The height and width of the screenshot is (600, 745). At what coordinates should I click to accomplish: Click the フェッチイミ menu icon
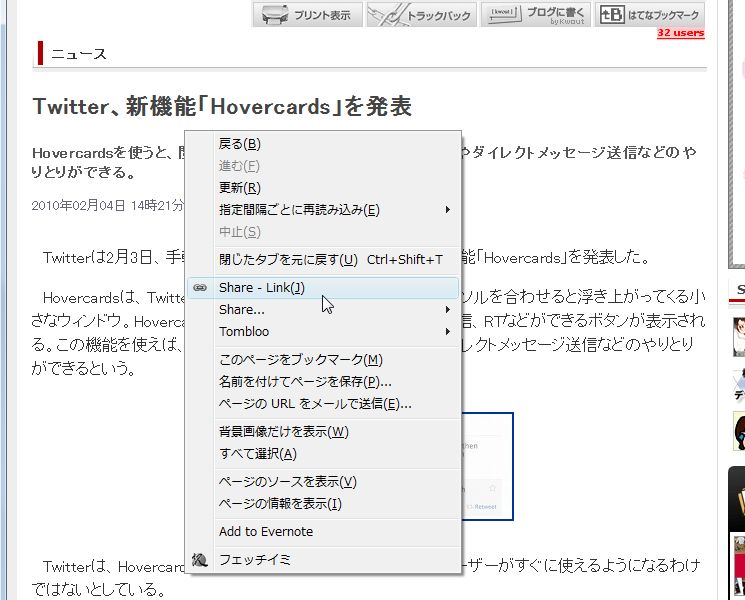pos(200,560)
